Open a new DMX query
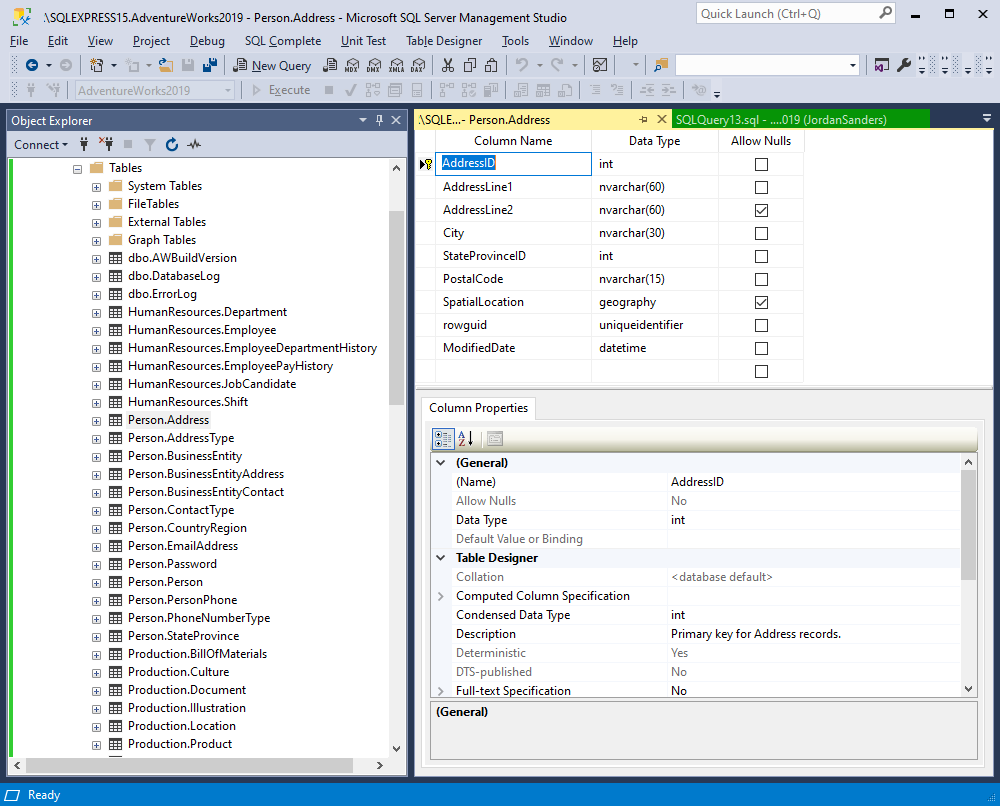This screenshot has width=1000, height=806. (x=374, y=65)
